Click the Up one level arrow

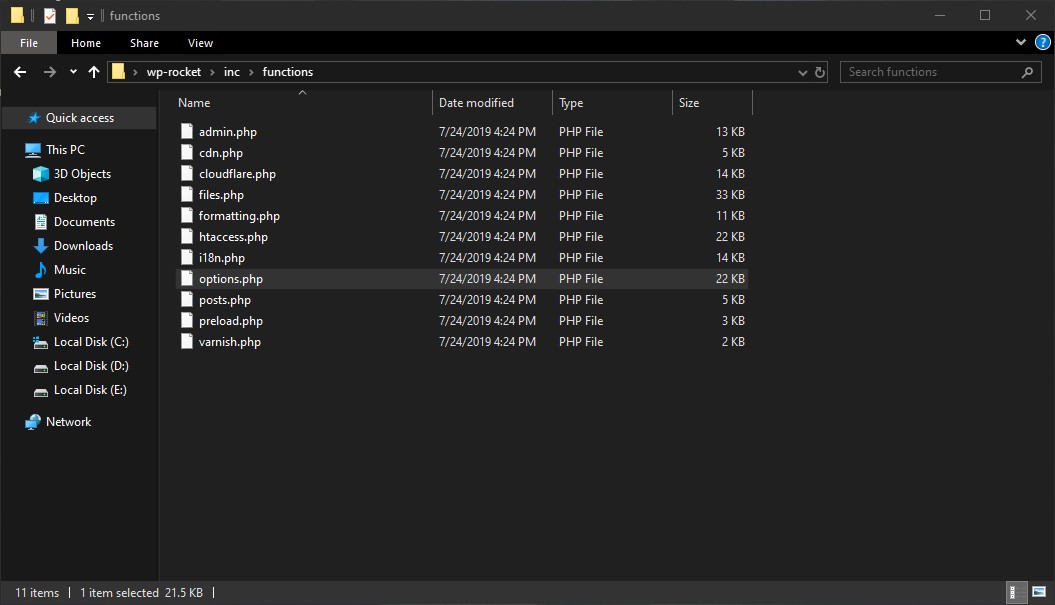pyautogui.click(x=94, y=72)
